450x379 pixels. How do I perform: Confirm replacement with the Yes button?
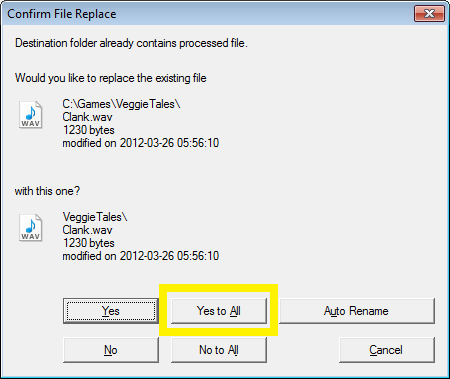tap(111, 311)
